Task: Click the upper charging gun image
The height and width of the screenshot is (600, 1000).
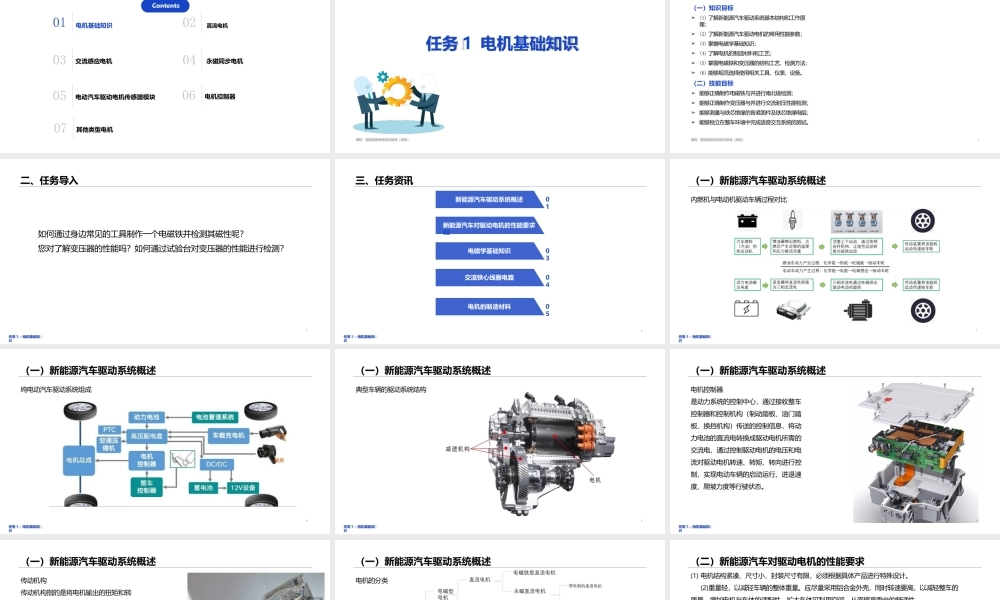Action: pos(274,432)
